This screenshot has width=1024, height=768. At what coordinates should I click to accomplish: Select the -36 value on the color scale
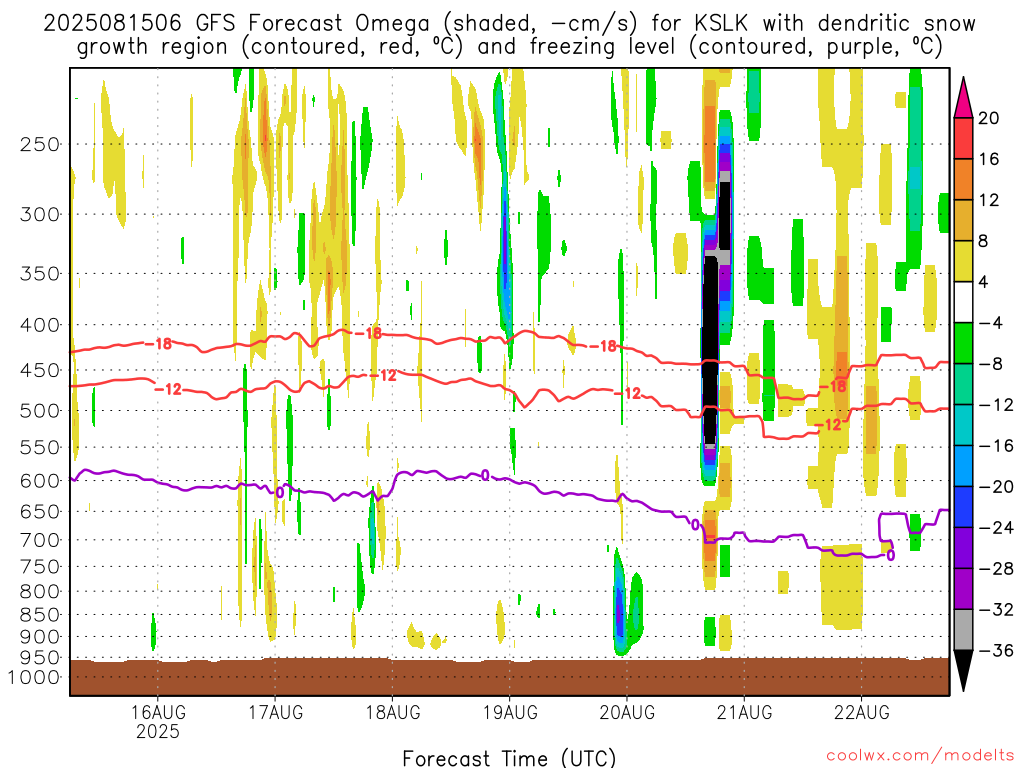tap(996, 650)
